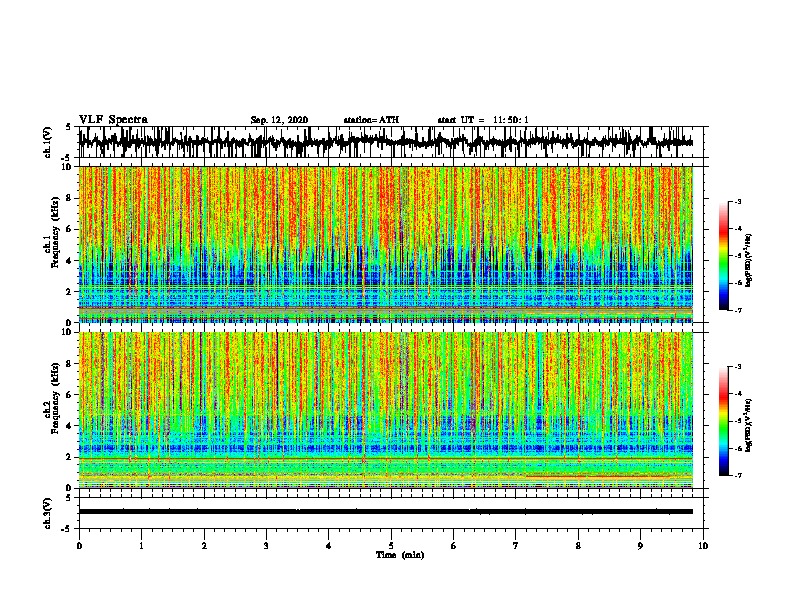792x612 pixels.
Task: Click the ch.2 spectrogram color scale bar
Action: coord(724,421)
